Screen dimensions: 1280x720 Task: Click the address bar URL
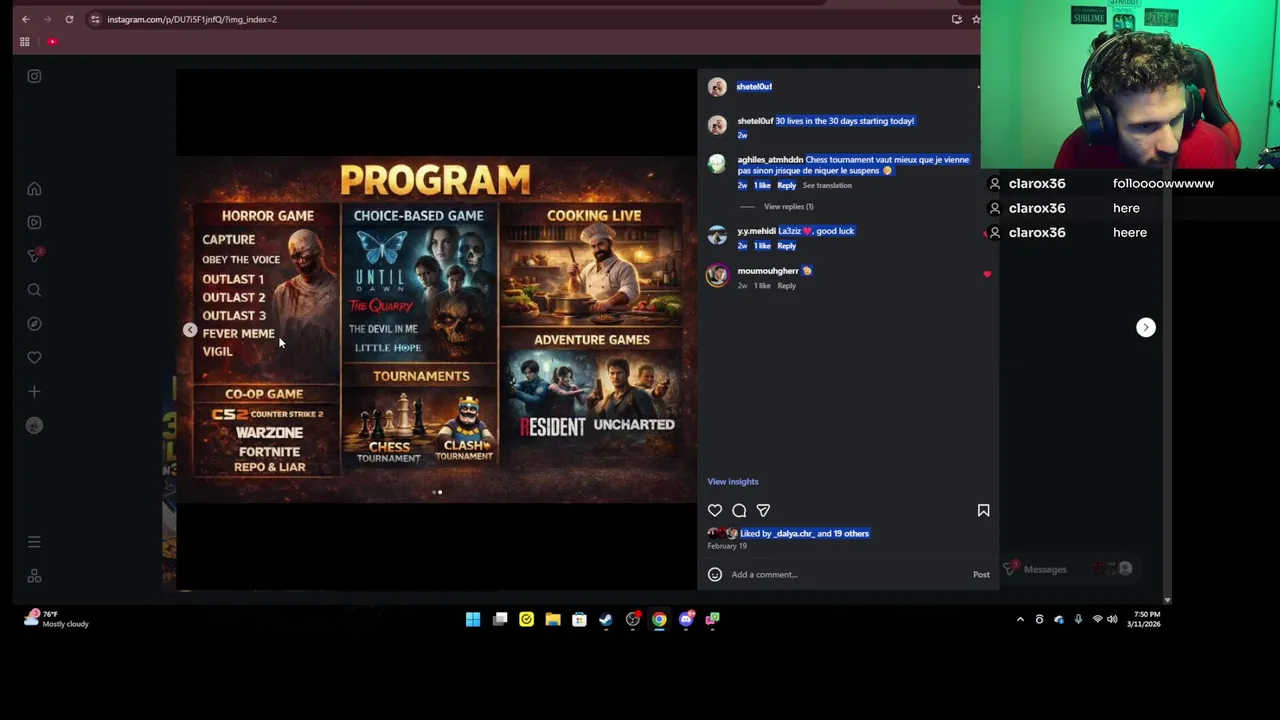192,19
